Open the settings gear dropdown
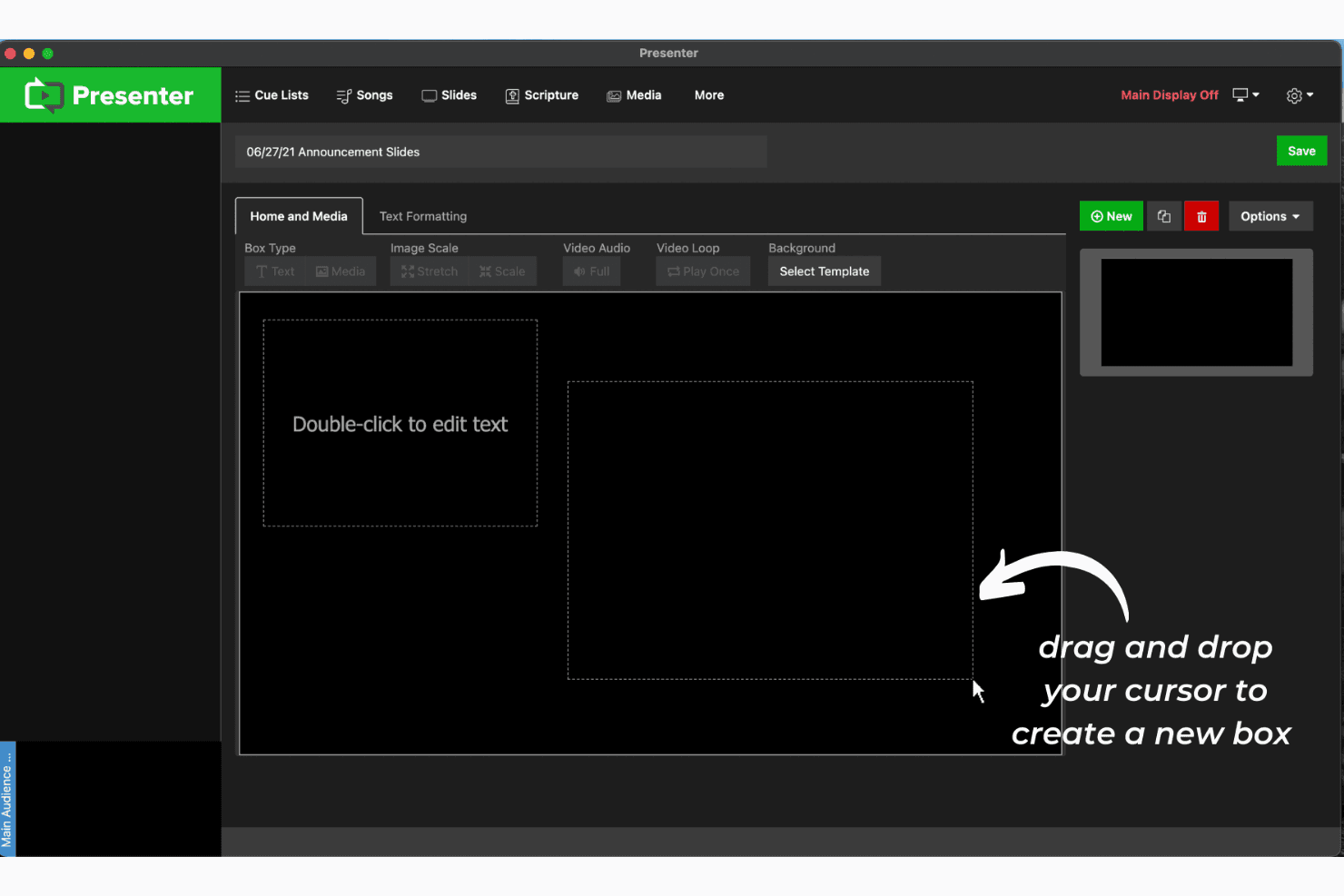 1300,95
